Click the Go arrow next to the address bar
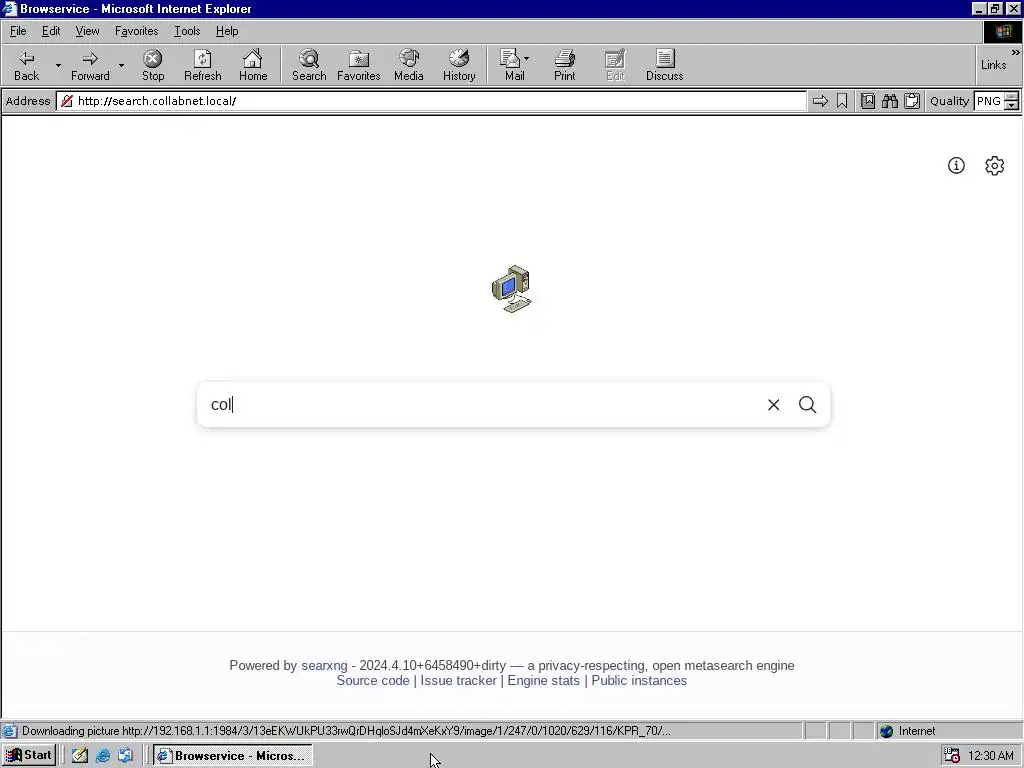Image resolution: width=1024 pixels, height=768 pixels. click(x=820, y=101)
